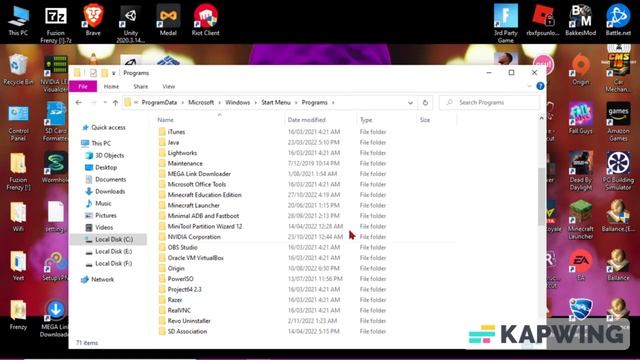Screen dimensions: 640x360
Task: Switch to the Share ribbon tab
Action: 140,87
